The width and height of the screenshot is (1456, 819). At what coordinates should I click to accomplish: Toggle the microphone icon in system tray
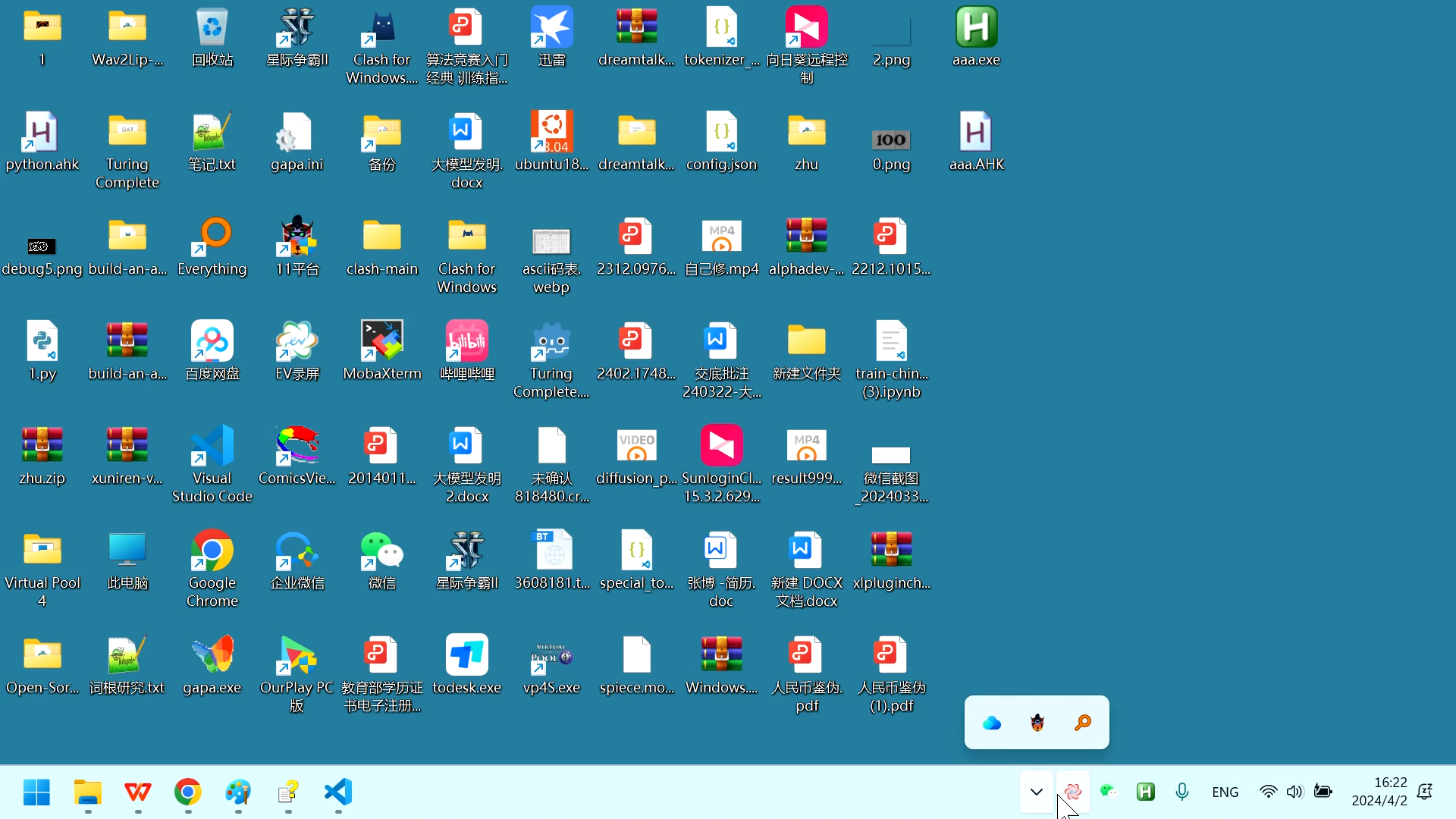click(1182, 792)
